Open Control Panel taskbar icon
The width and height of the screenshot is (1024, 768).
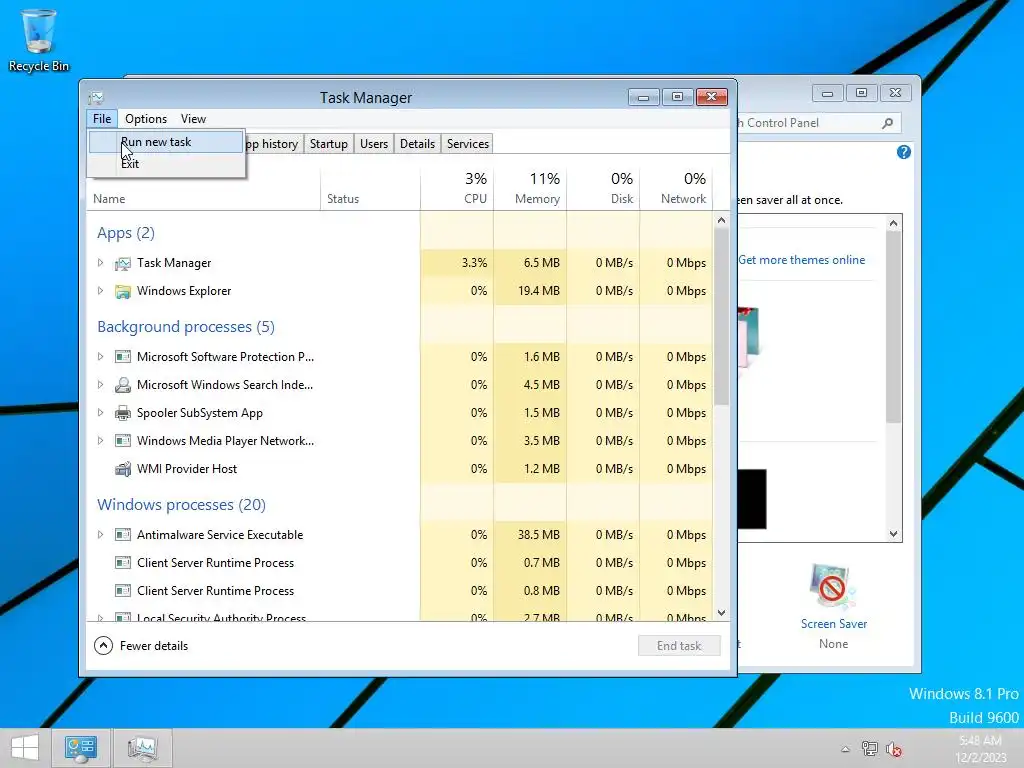point(81,748)
